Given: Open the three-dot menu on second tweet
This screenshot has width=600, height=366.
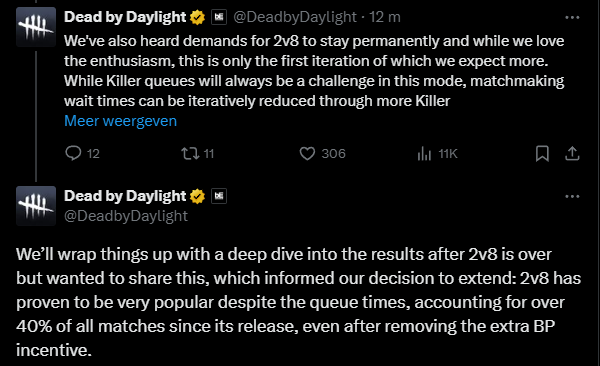Looking at the screenshot, I should (572, 196).
